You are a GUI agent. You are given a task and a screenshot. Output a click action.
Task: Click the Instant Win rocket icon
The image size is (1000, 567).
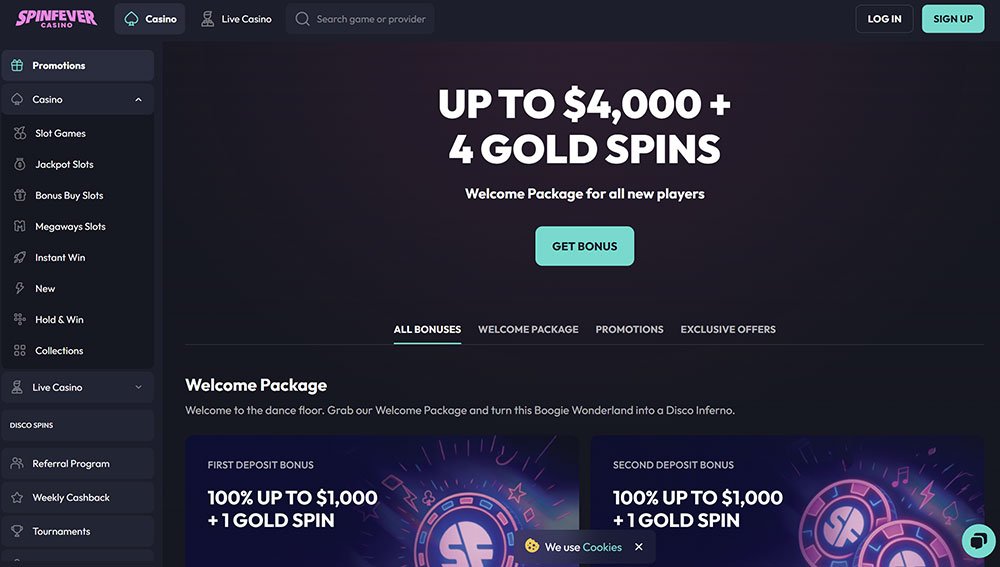(x=20, y=257)
